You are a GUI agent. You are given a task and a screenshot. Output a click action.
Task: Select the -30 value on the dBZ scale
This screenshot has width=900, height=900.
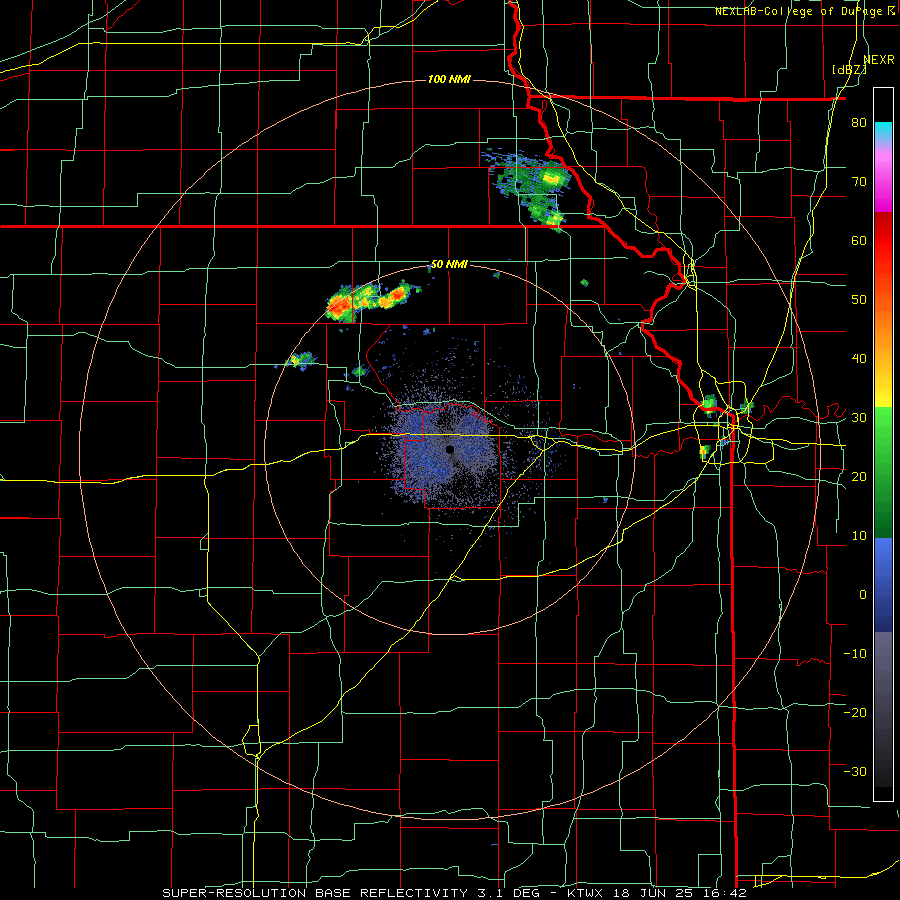pos(855,771)
